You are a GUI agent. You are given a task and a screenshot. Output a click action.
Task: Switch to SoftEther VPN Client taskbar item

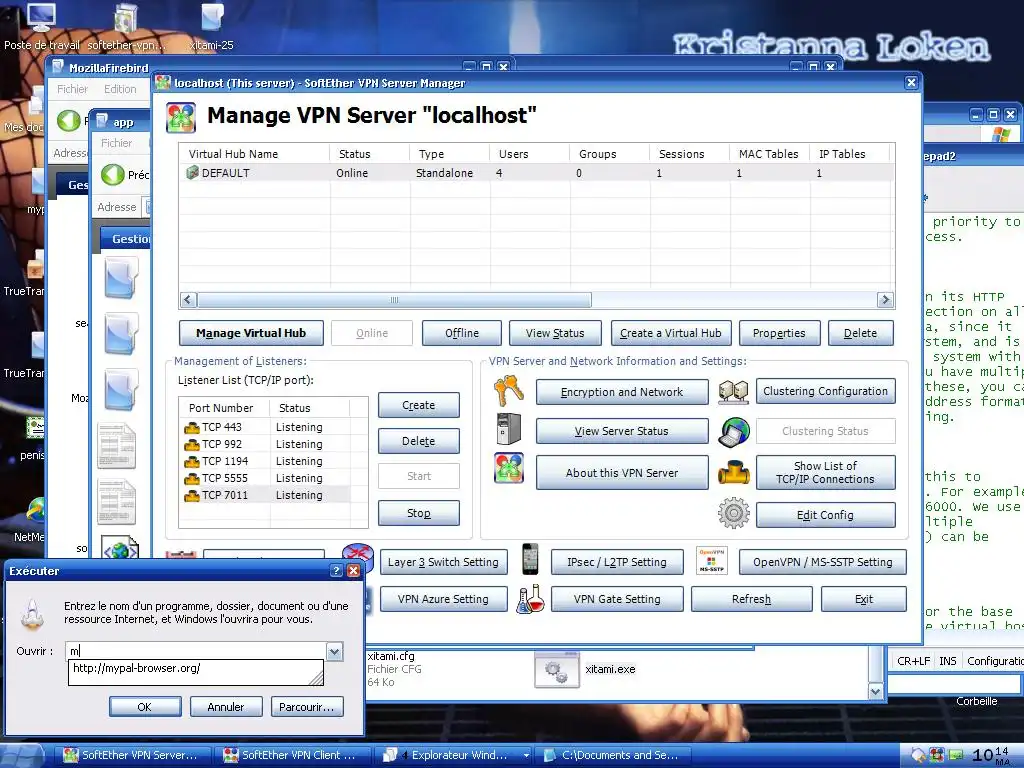click(x=292, y=755)
